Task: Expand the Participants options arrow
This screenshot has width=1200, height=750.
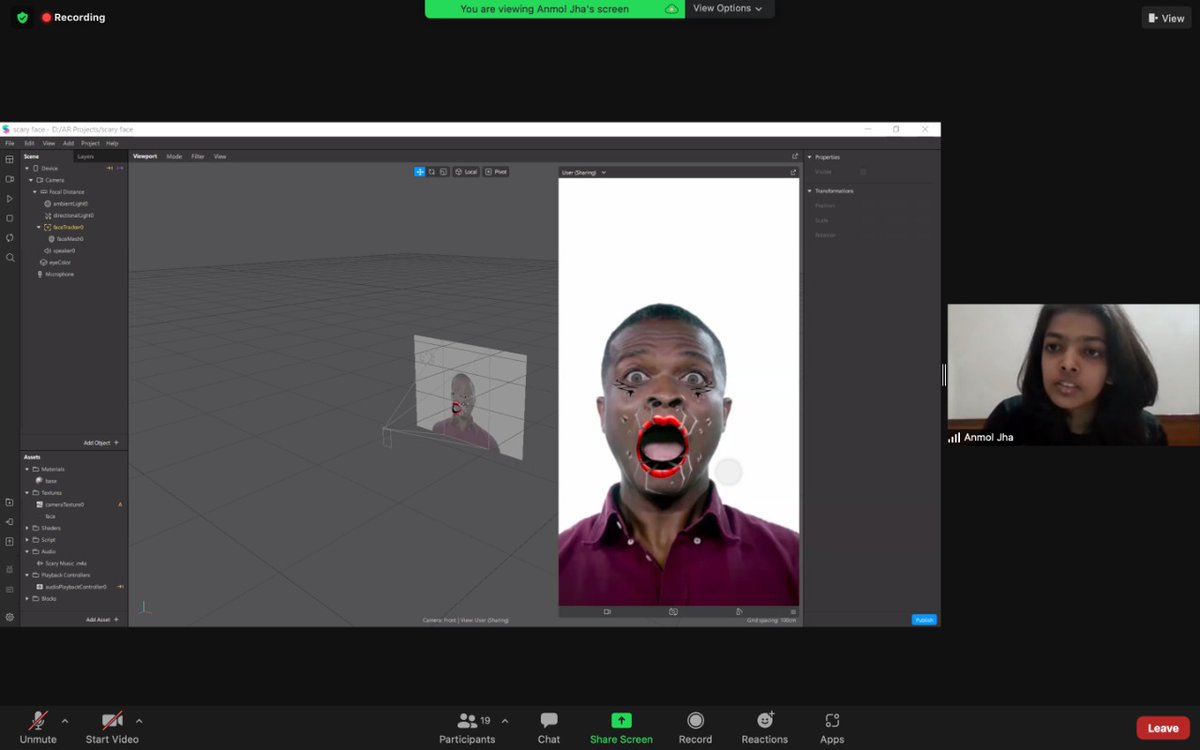Action: (504, 721)
